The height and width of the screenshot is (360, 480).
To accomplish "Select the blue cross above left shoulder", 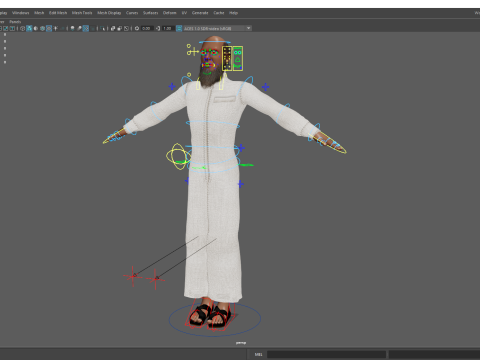I will [172, 87].
